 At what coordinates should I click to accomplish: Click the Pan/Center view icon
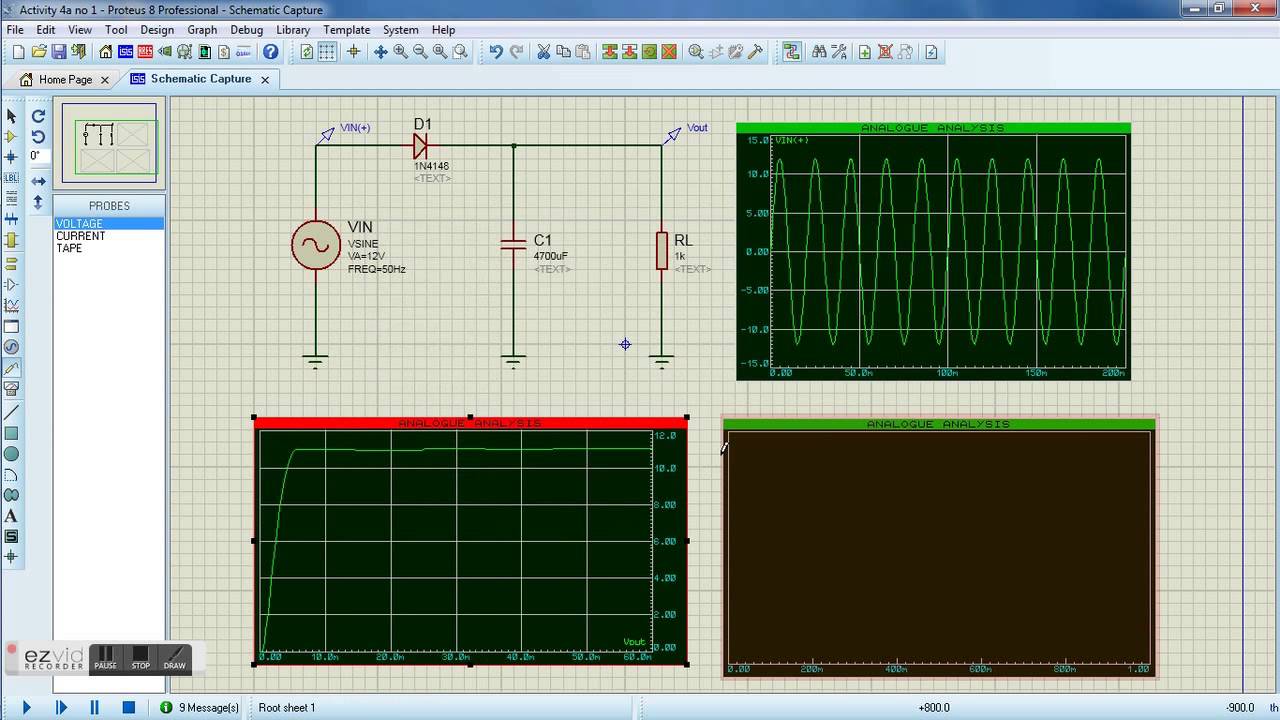coord(380,52)
